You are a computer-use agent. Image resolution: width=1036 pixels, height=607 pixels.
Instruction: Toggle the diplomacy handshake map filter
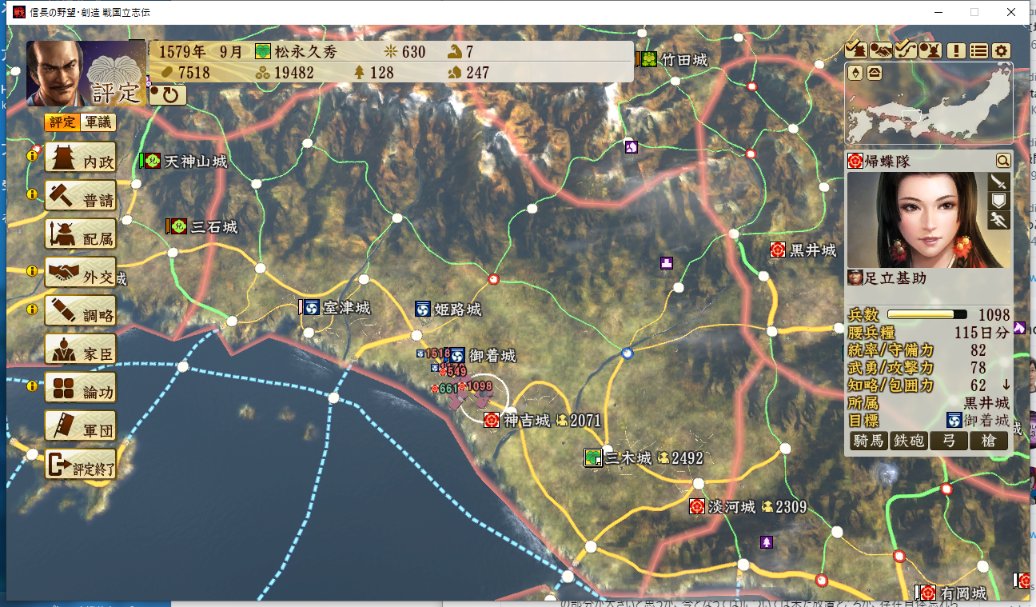880,50
